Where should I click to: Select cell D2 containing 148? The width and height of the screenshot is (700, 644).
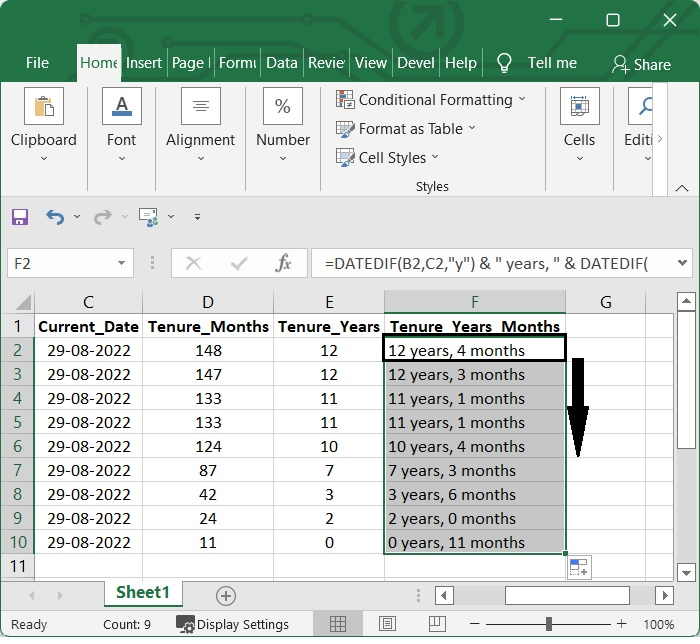coord(208,350)
